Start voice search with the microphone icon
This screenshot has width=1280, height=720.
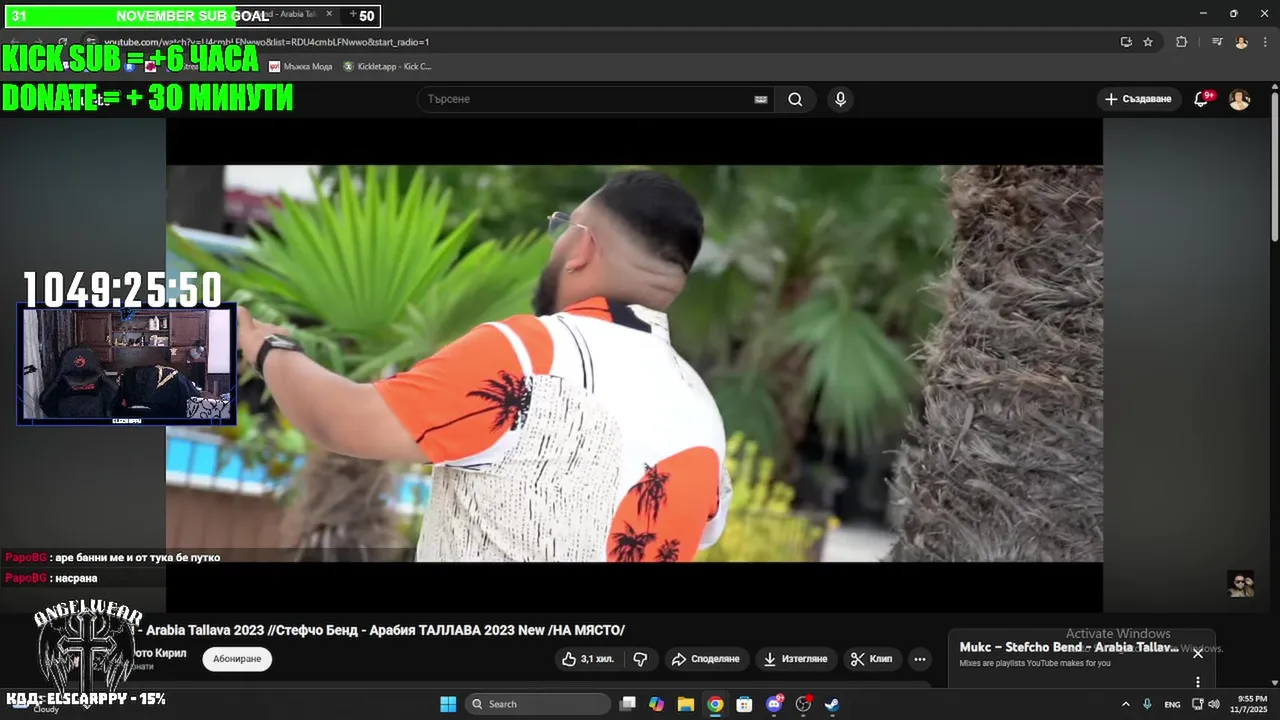pyautogui.click(x=840, y=99)
